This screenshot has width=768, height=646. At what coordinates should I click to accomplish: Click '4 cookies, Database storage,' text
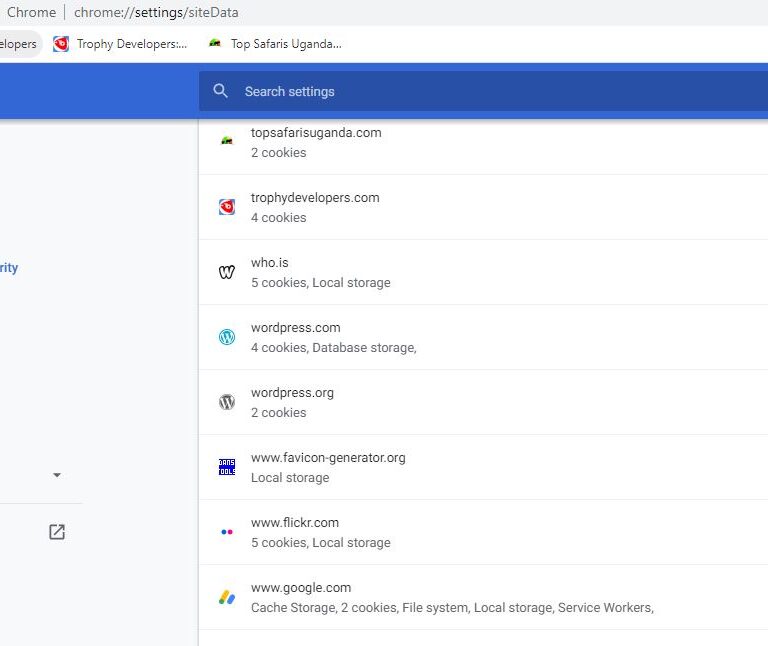click(x=334, y=348)
